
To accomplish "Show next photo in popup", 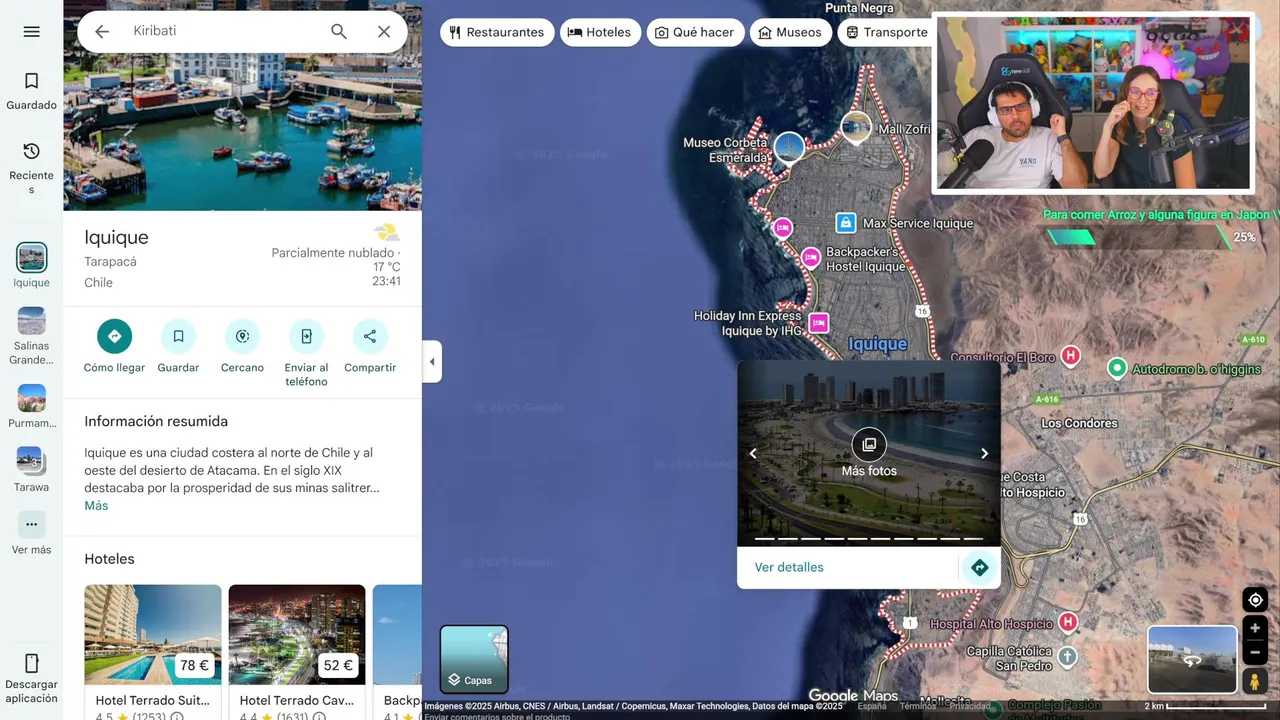I will 984,453.
